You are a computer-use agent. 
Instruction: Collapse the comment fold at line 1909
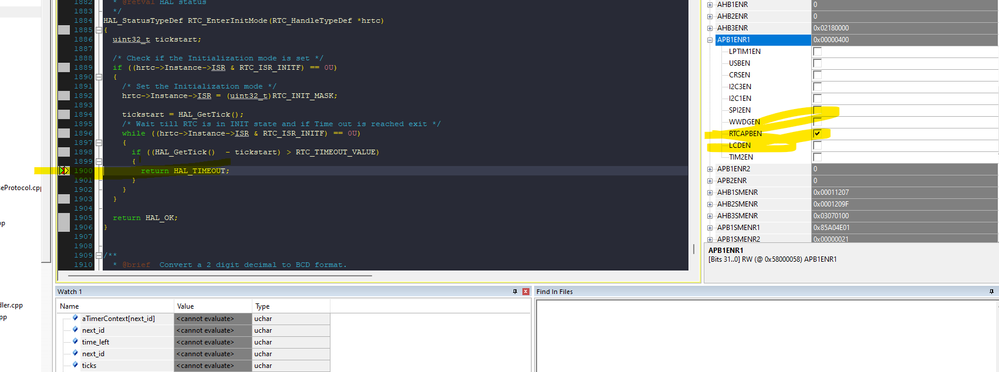pyautogui.click(x=99, y=255)
